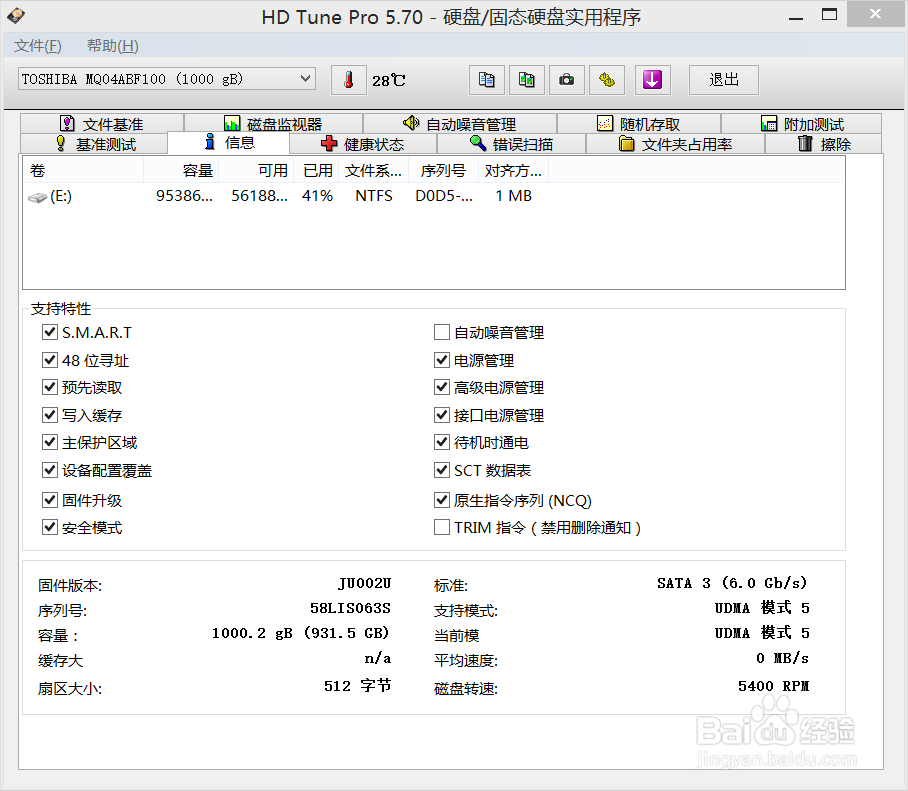Image resolution: width=908 pixels, height=791 pixels.
Task: Click the HD Tune app icon in title bar
Action: pyautogui.click(x=16, y=16)
